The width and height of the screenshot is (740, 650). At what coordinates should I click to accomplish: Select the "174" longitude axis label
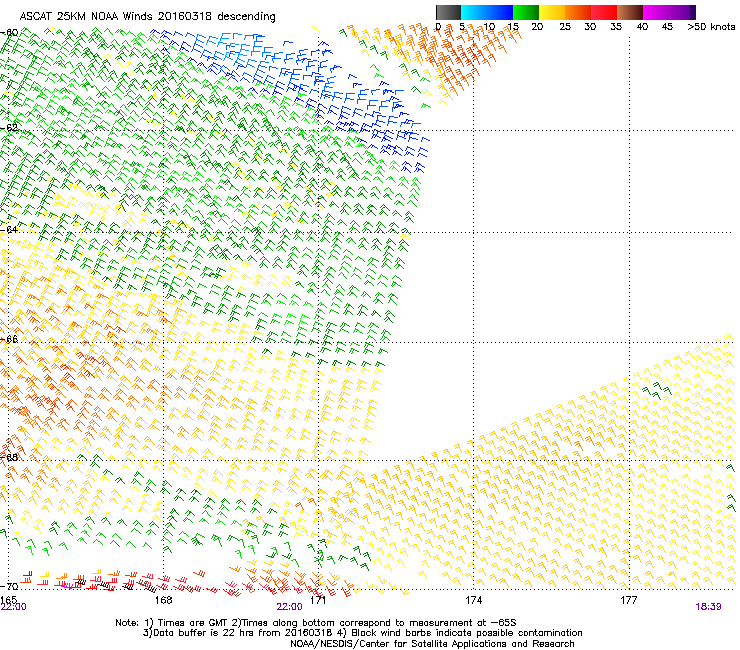473,600
